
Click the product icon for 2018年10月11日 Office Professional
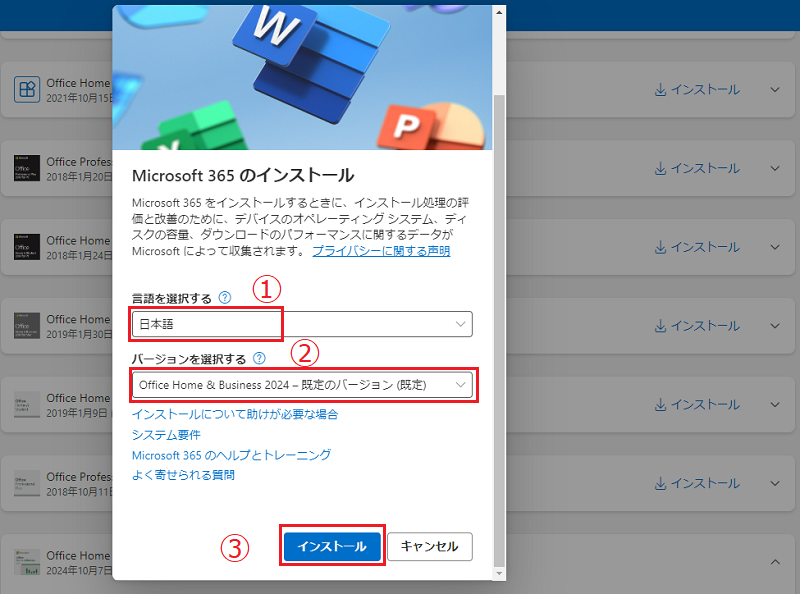[x=27, y=483]
